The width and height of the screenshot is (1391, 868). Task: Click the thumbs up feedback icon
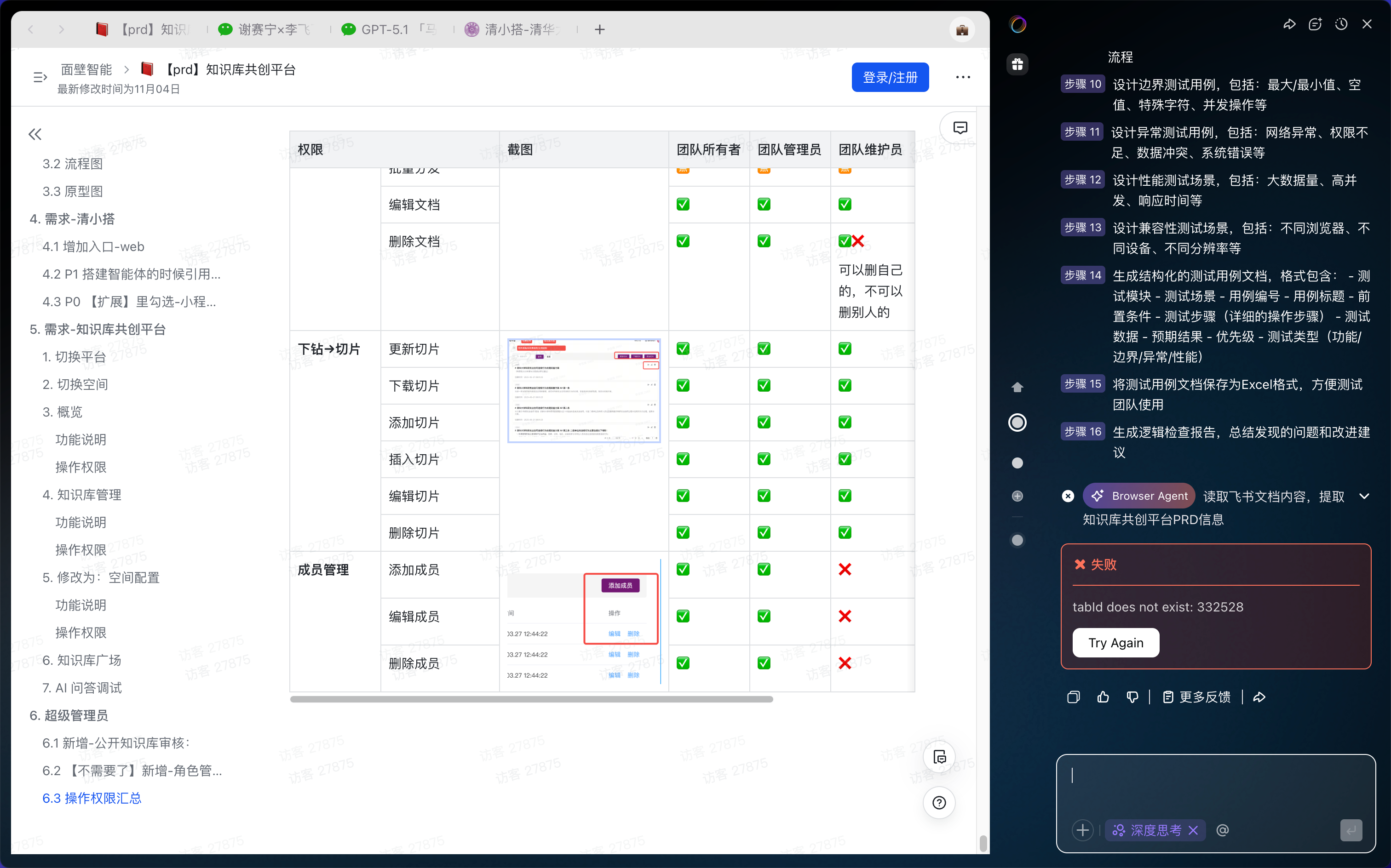[x=1103, y=697]
